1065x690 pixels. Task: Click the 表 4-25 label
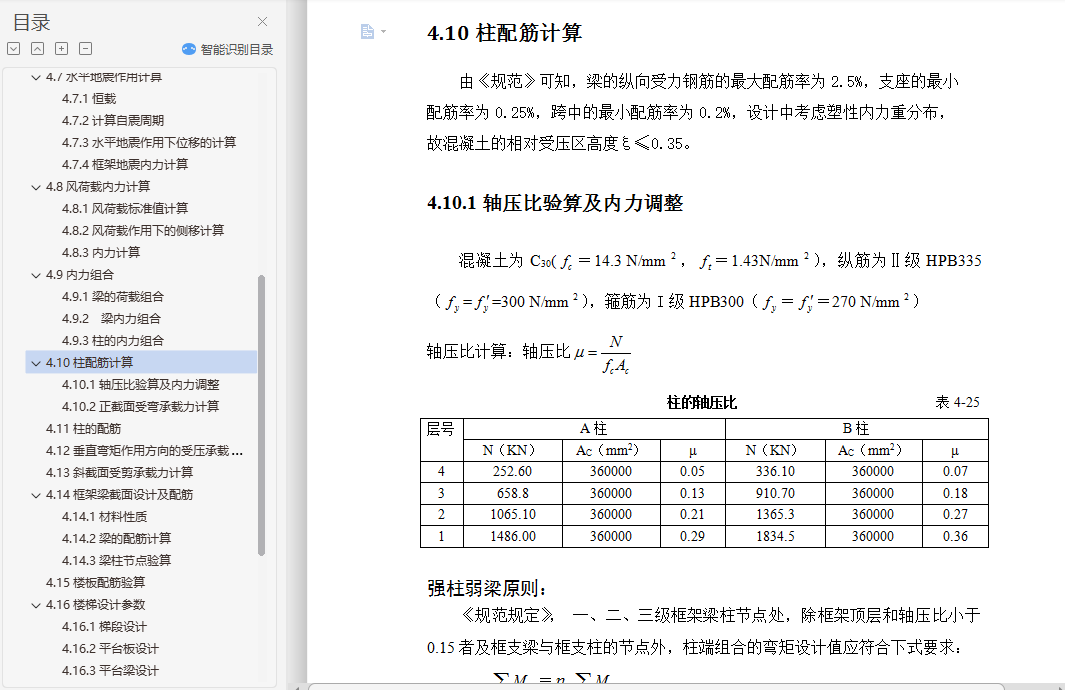tap(957, 402)
